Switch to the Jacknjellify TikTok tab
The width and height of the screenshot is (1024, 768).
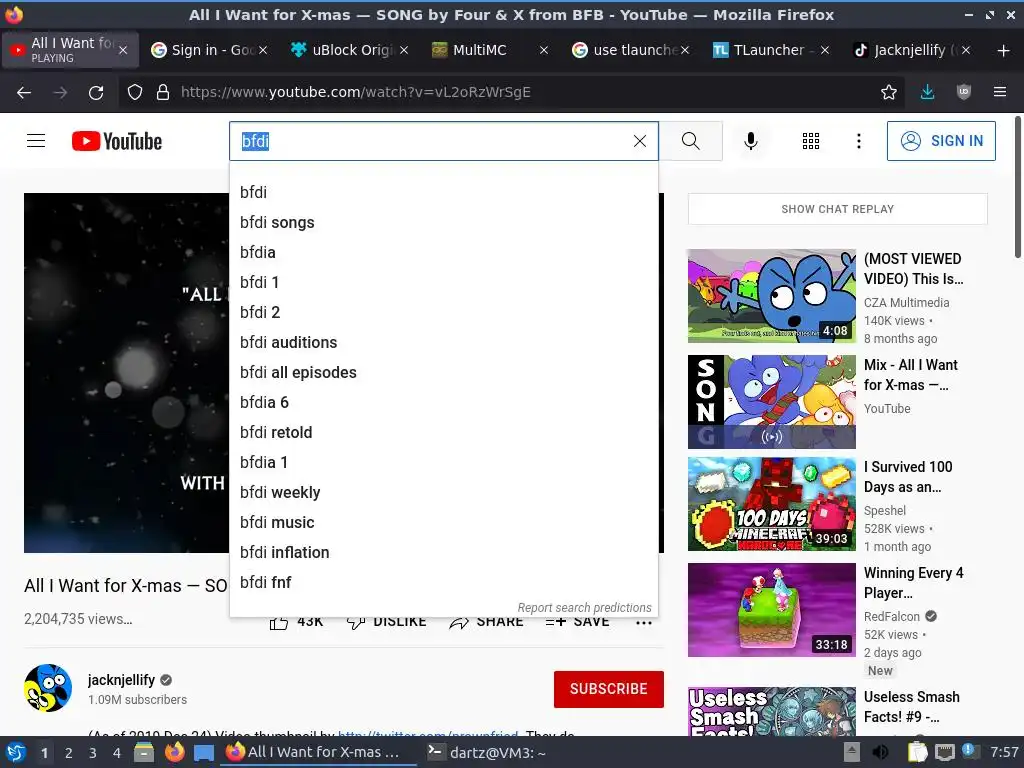911,50
